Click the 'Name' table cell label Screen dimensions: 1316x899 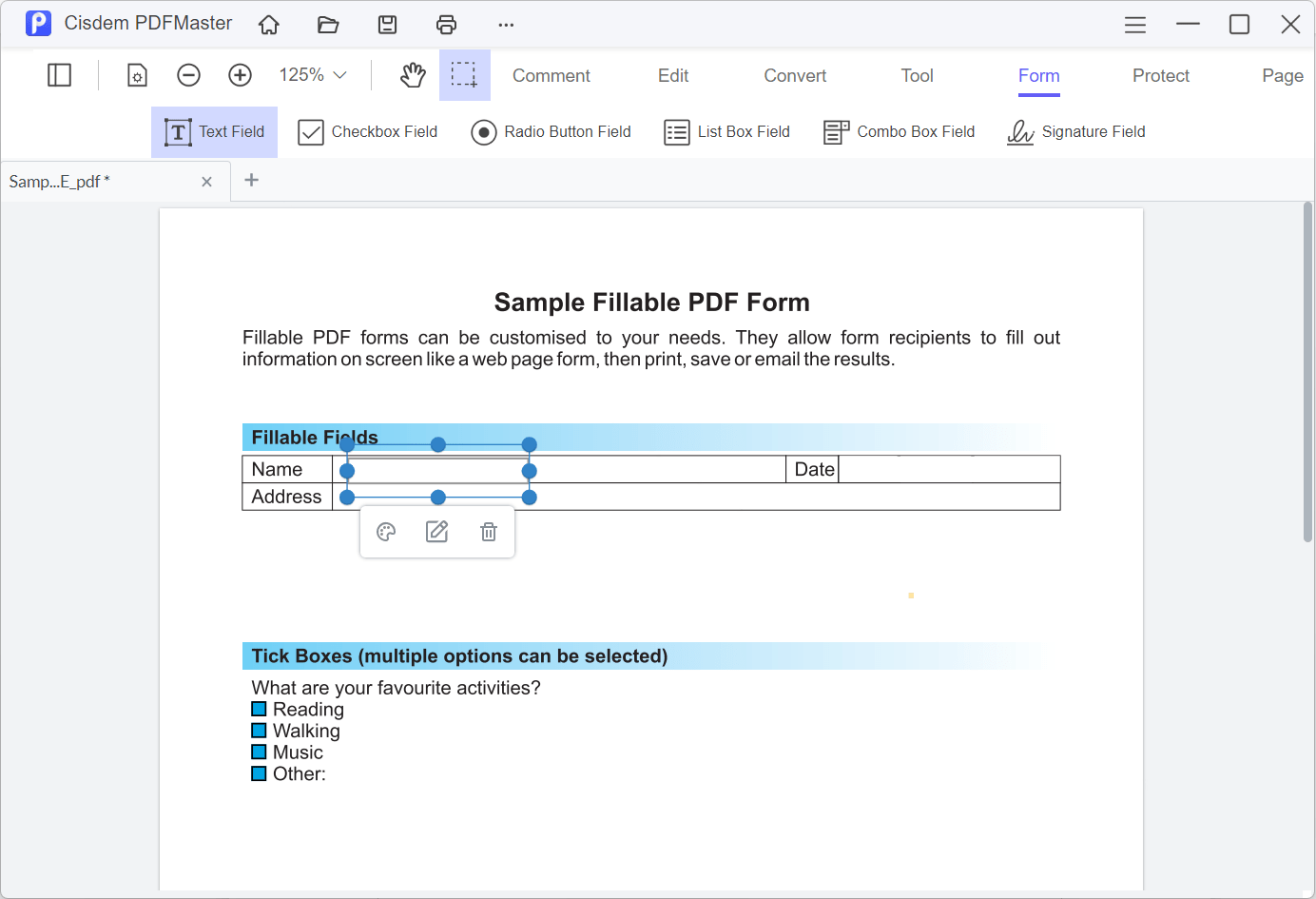[277, 469]
